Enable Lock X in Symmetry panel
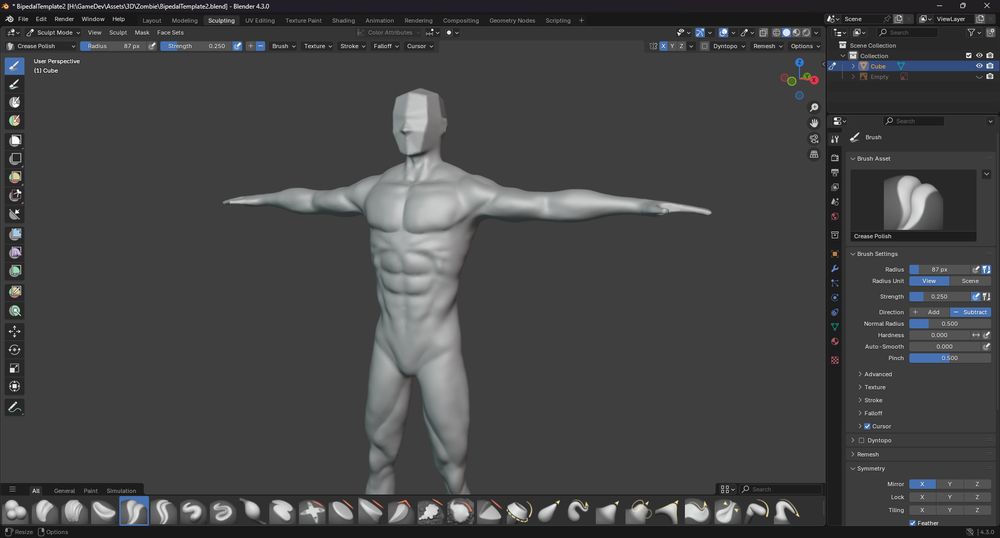Viewport: 1000px width, 538px height. tap(922, 497)
